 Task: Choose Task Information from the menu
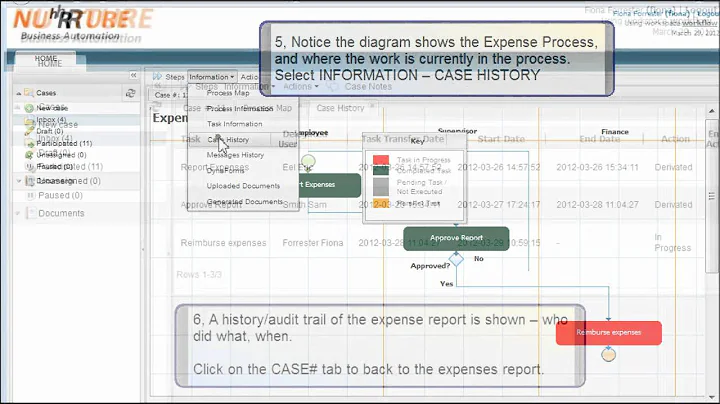235,124
